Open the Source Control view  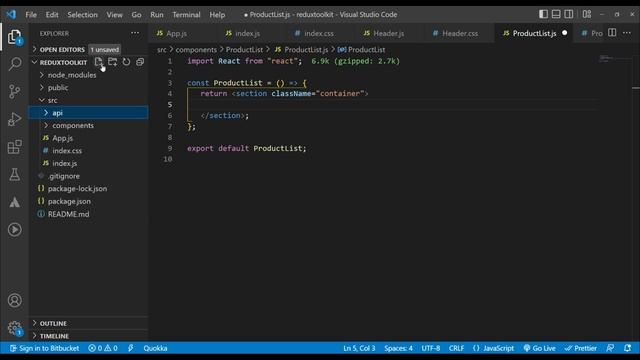(15, 91)
